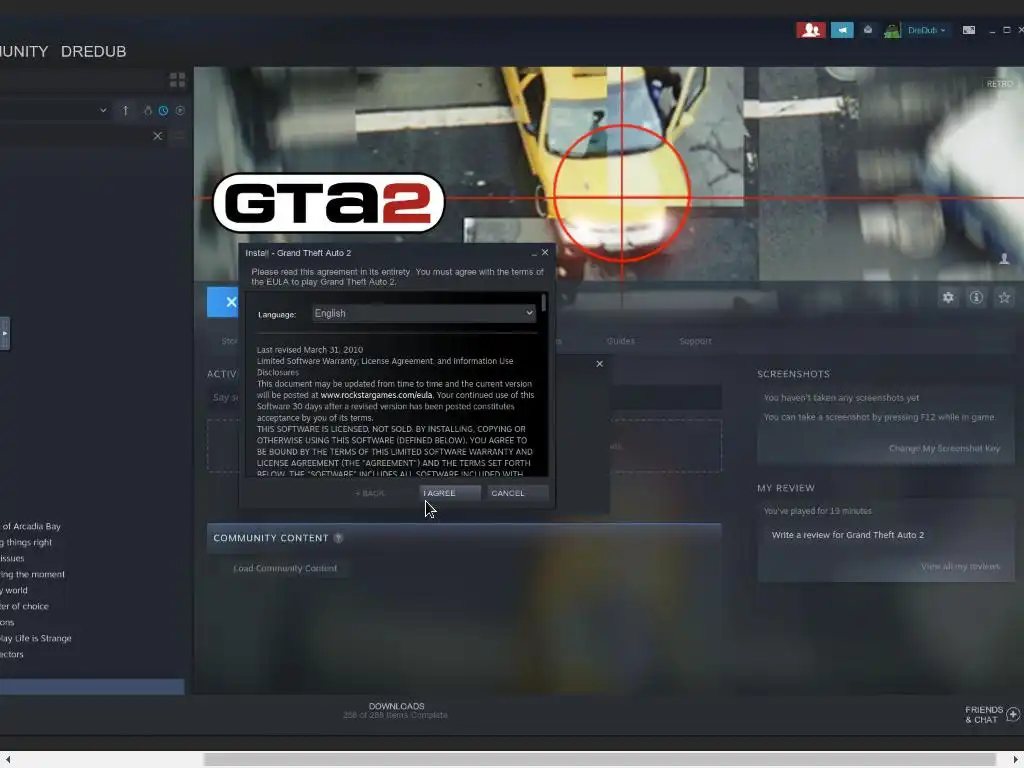Click right arrow of horizontal scrollbar
Viewport: 1024px width, 768px height.
[1016, 760]
